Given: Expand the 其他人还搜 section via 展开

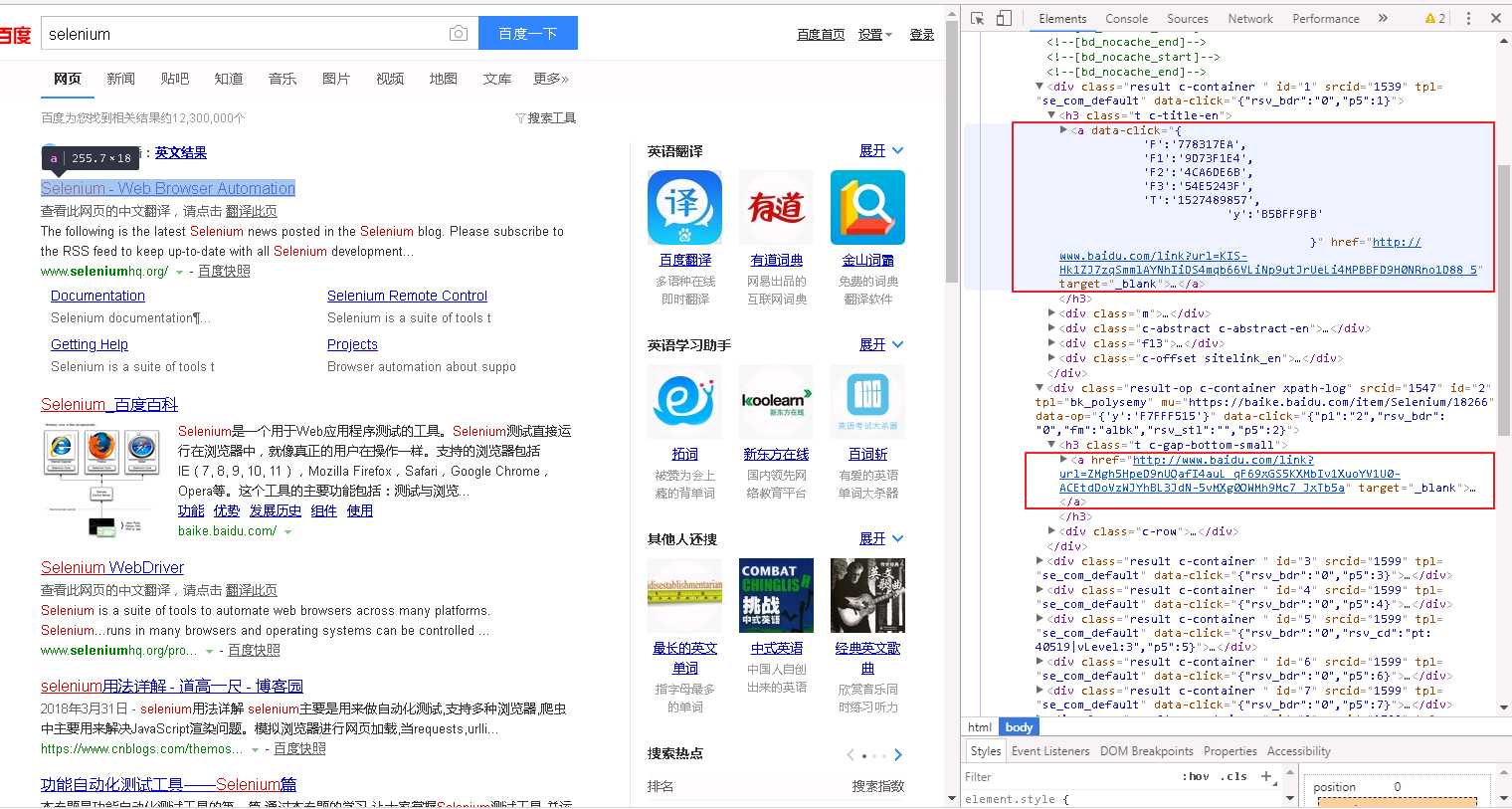Looking at the screenshot, I should coord(881,538).
